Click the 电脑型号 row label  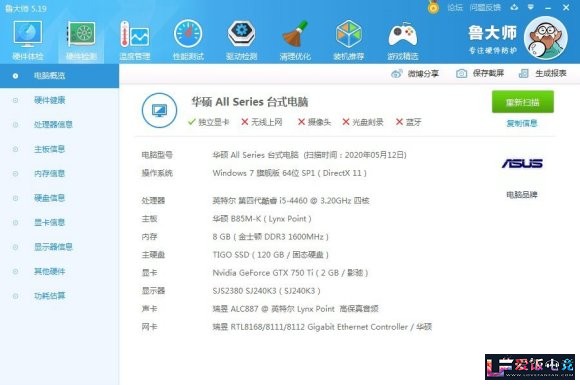(157, 155)
